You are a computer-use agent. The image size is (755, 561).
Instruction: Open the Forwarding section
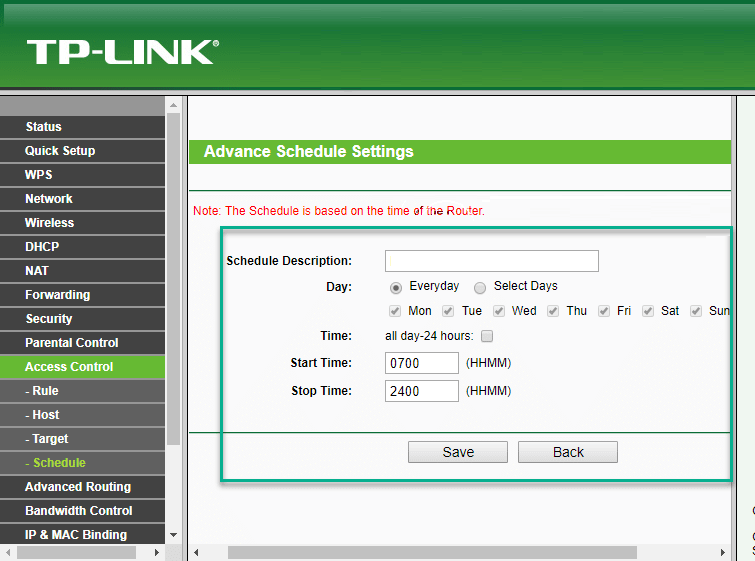pyautogui.click(x=82, y=295)
